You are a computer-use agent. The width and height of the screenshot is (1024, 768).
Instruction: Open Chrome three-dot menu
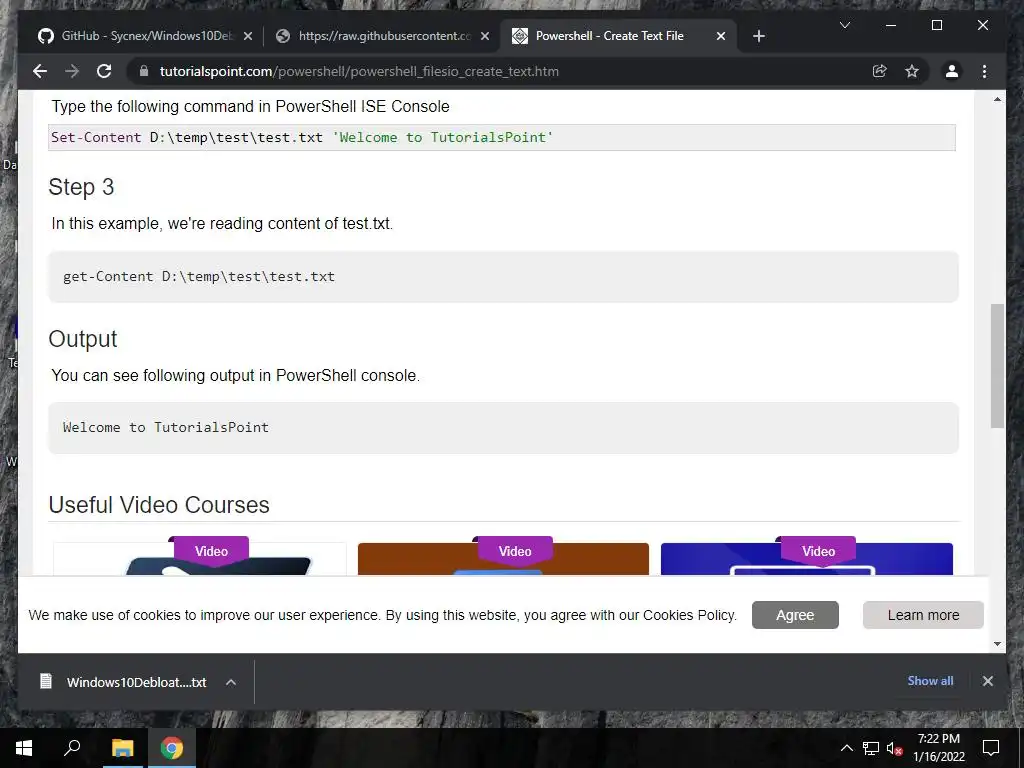[x=984, y=71]
